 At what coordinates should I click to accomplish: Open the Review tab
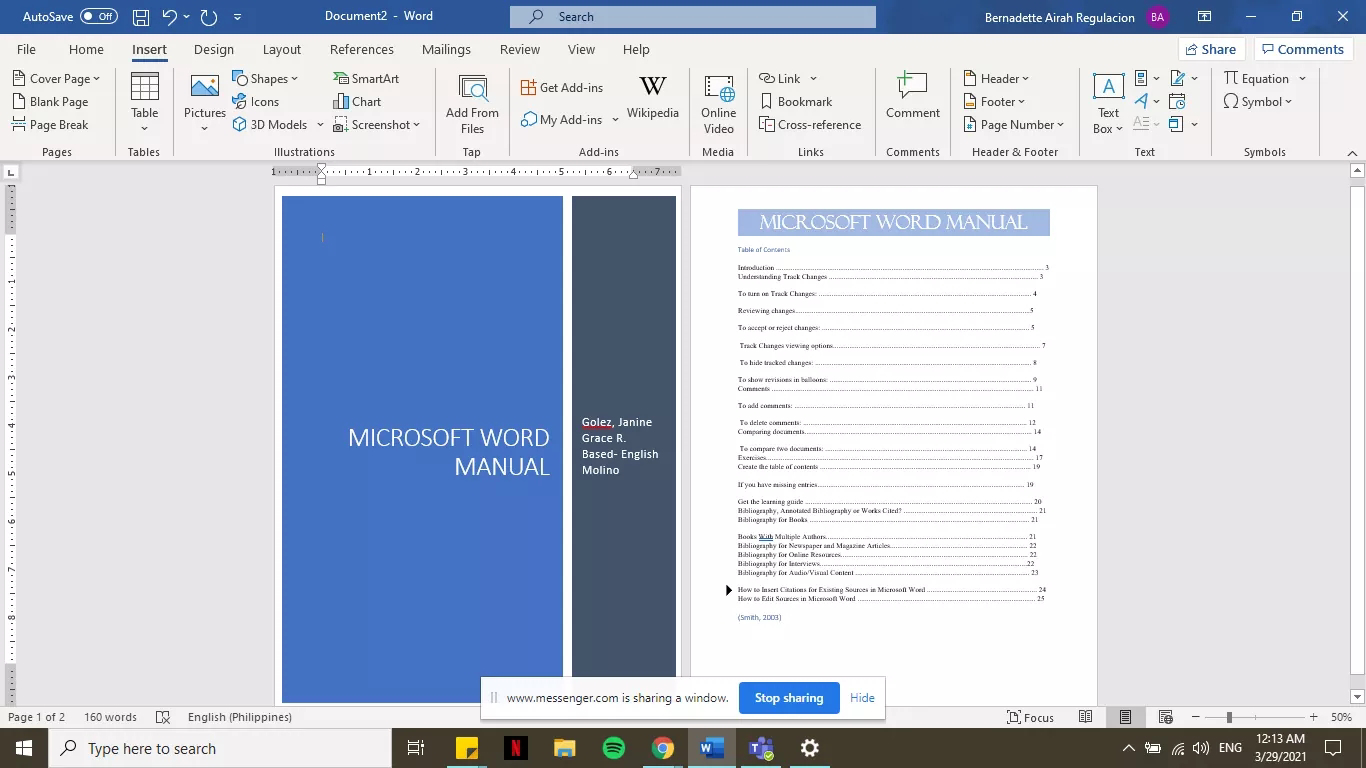pos(520,49)
